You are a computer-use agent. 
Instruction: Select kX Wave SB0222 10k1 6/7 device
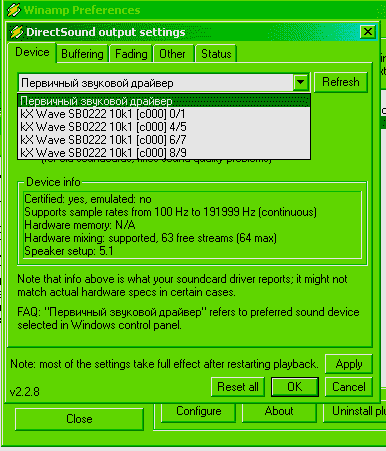coord(164,140)
